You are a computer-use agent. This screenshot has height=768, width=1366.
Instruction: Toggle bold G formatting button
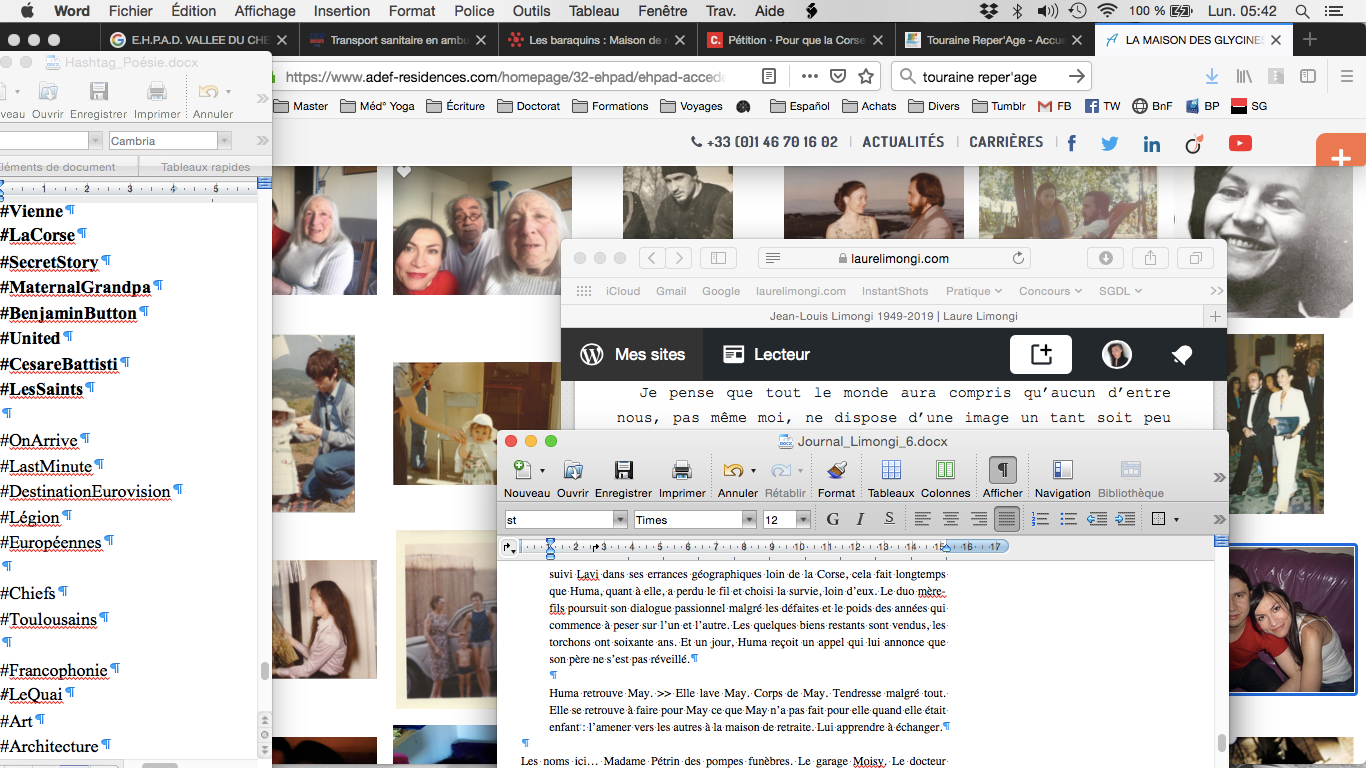(832, 519)
